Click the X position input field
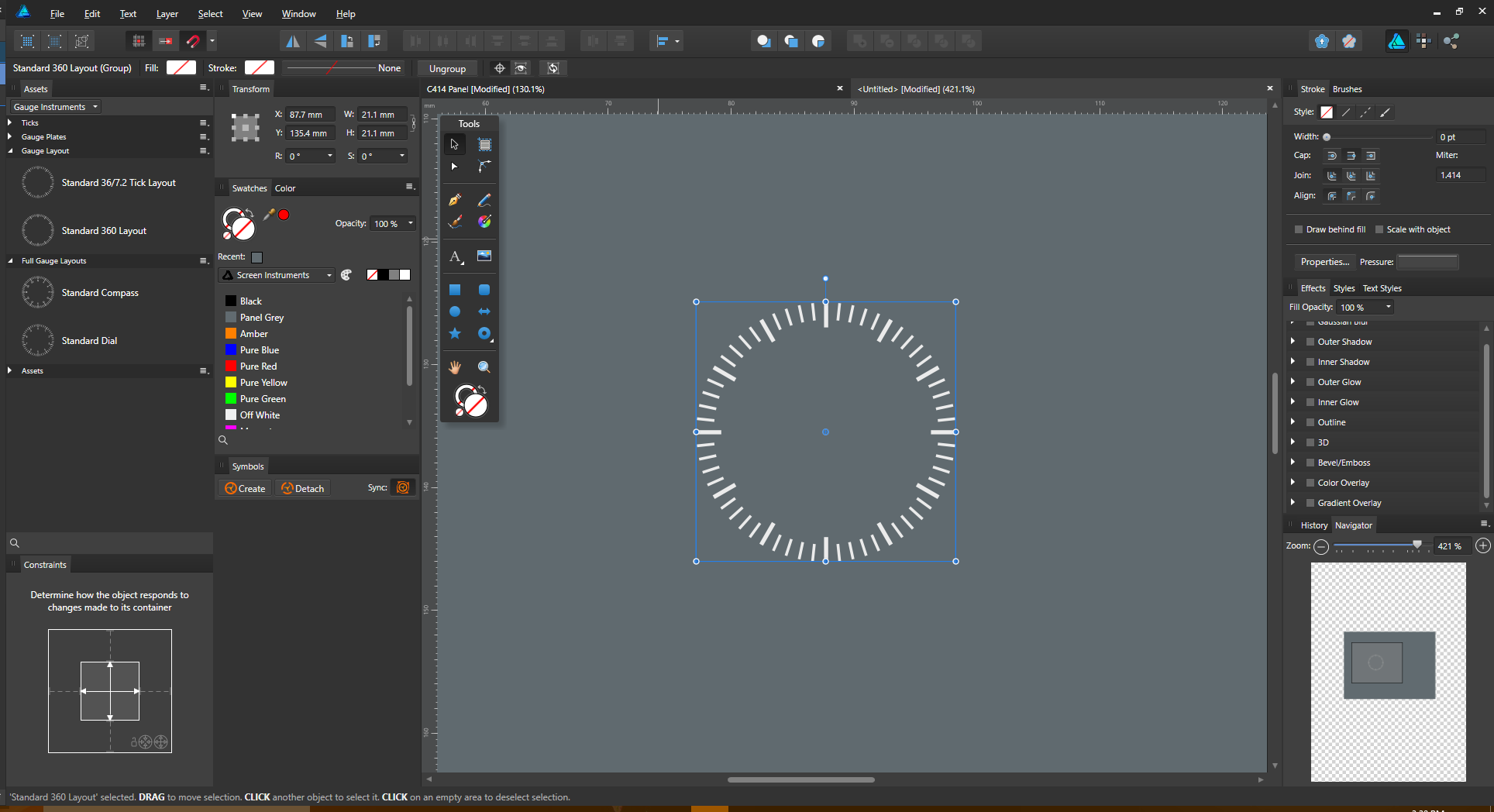 311,115
